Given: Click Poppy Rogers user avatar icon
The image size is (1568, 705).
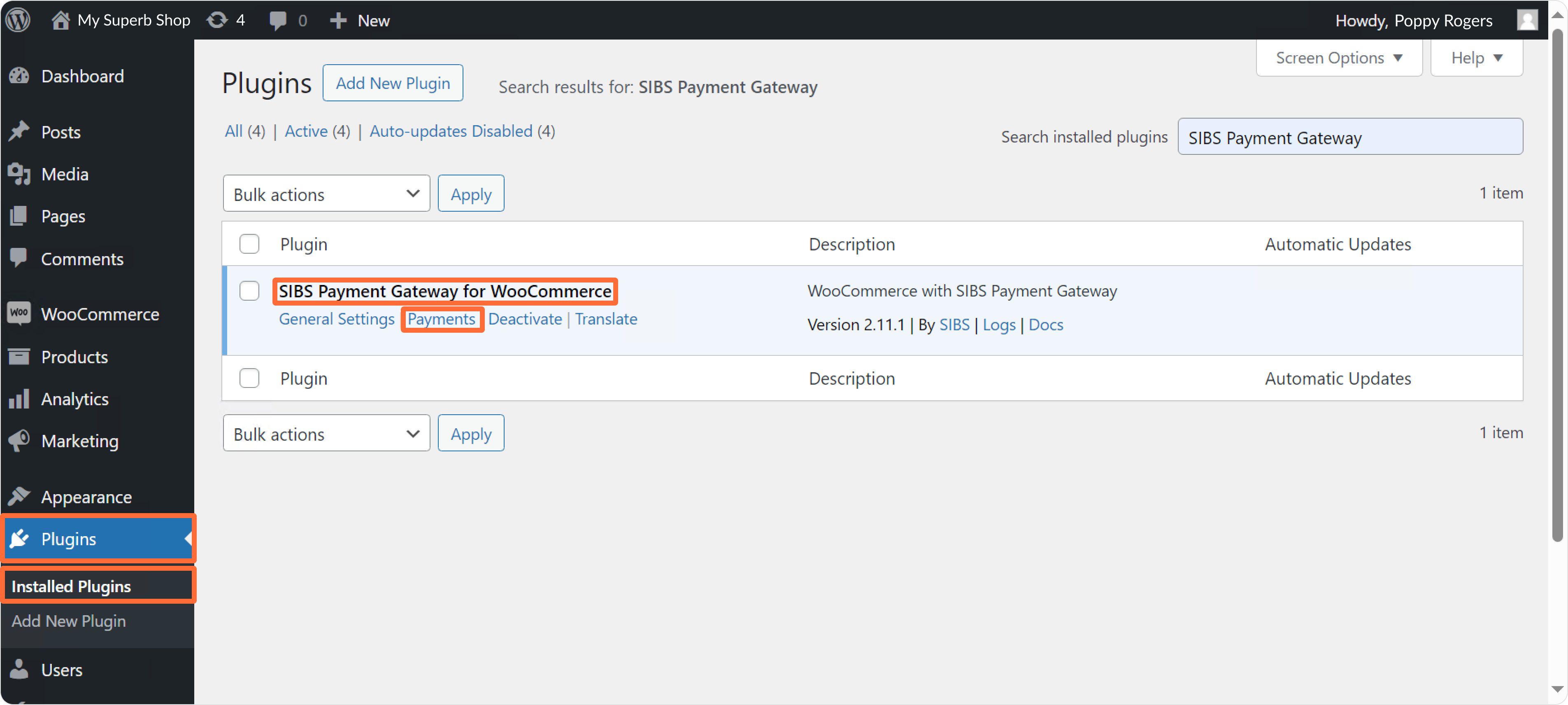Looking at the screenshot, I should point(1526,20).
